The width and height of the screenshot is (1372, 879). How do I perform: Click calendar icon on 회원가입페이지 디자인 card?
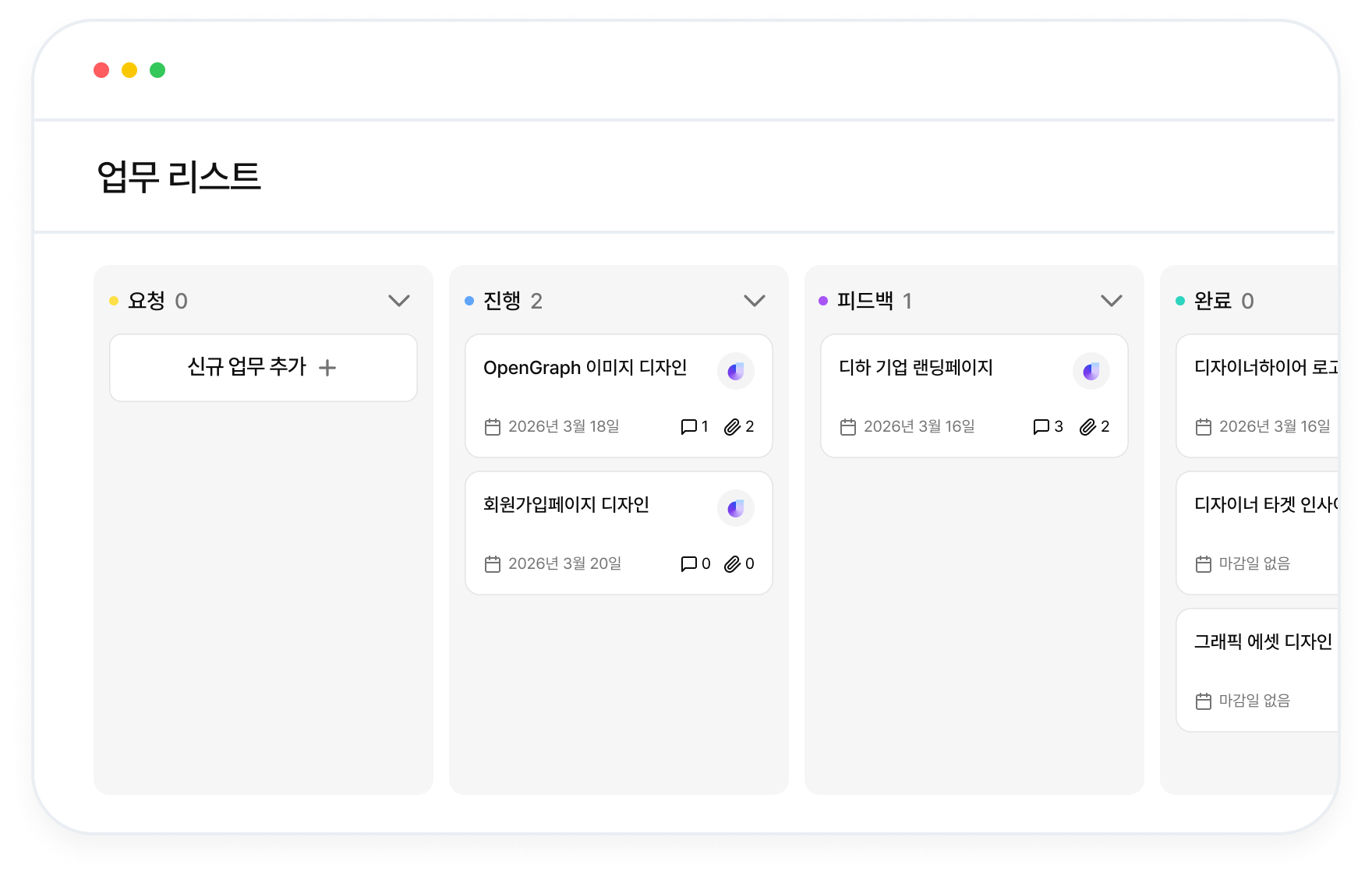pyautogui.click(x=493, y=563)
